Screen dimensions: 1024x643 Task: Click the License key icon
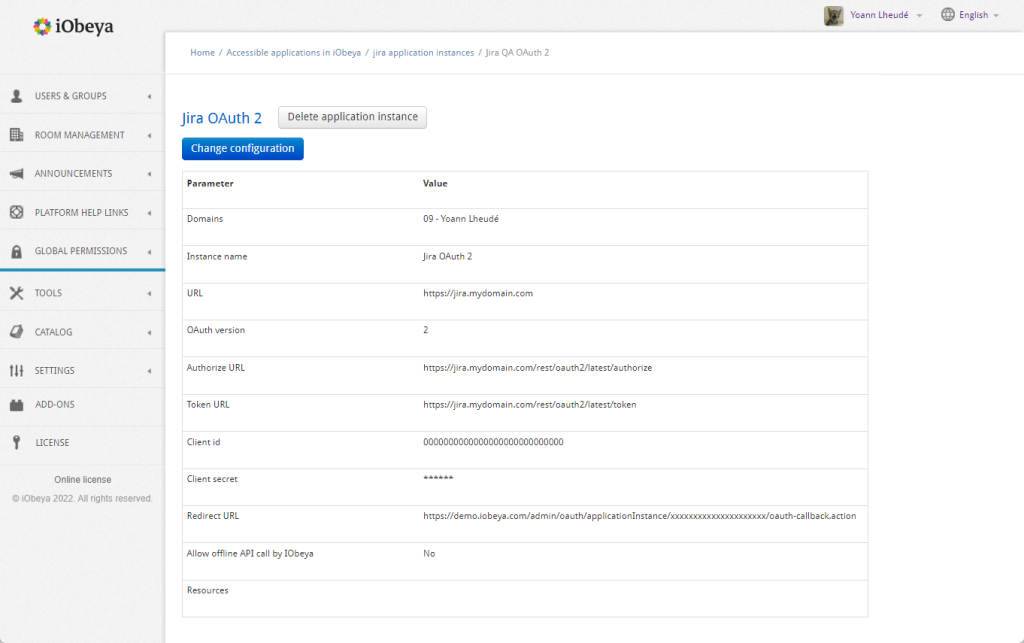click(16, 442)
